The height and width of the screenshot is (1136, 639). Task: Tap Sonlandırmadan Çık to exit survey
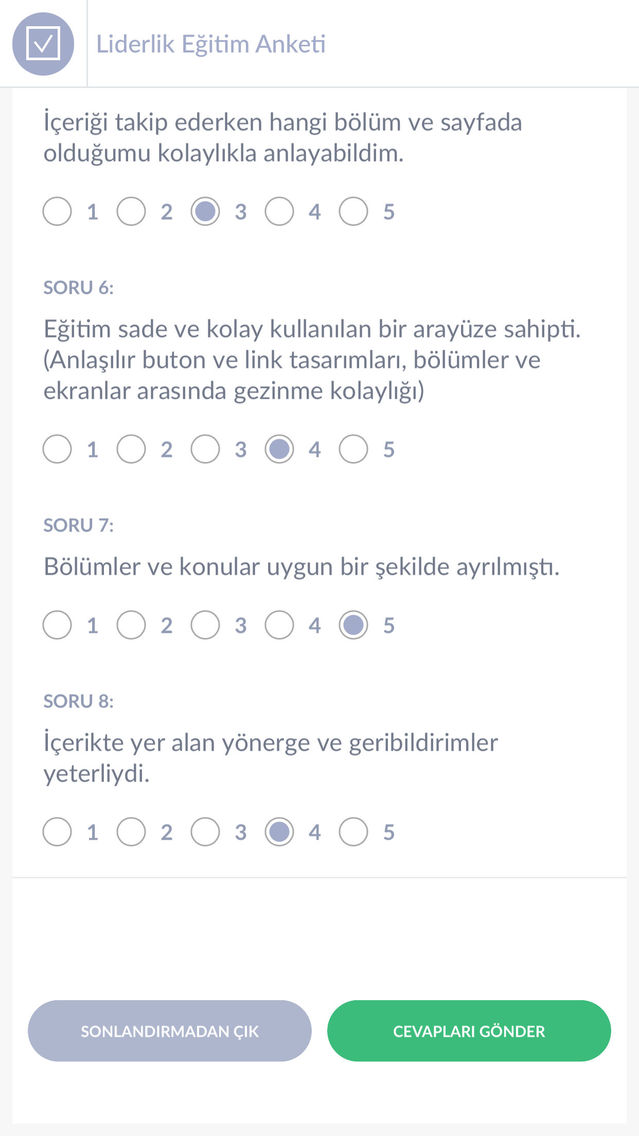(170, 1031)
